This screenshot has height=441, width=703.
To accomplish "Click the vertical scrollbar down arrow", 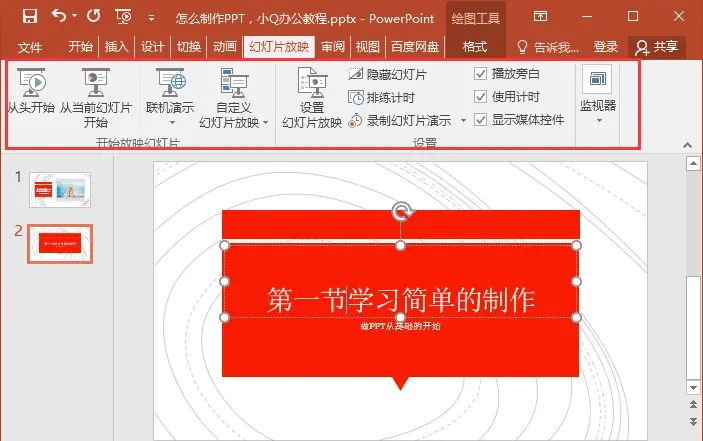I will click(x=693, y=387).
